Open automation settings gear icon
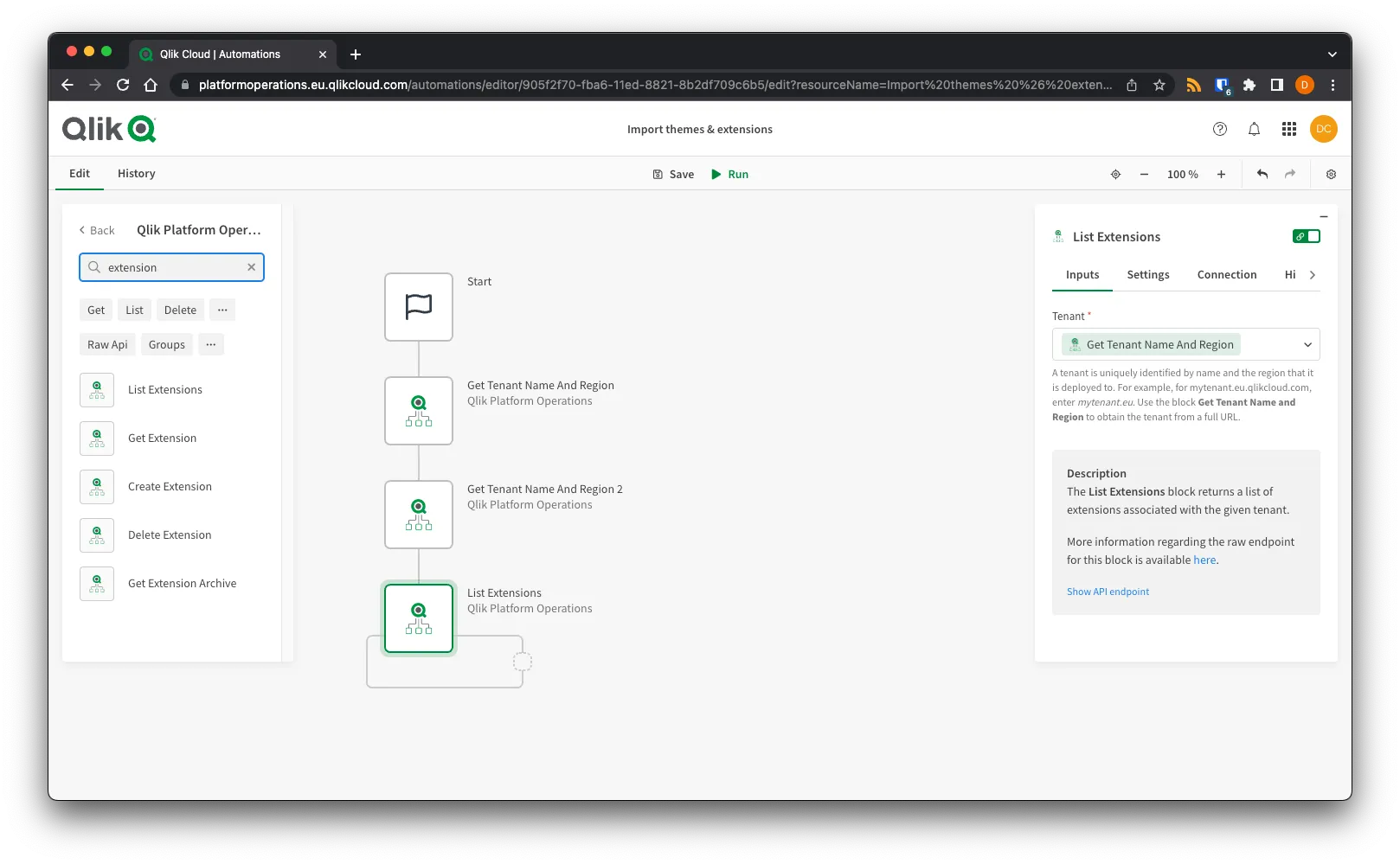1400x864 pixels. [1331, 174]
